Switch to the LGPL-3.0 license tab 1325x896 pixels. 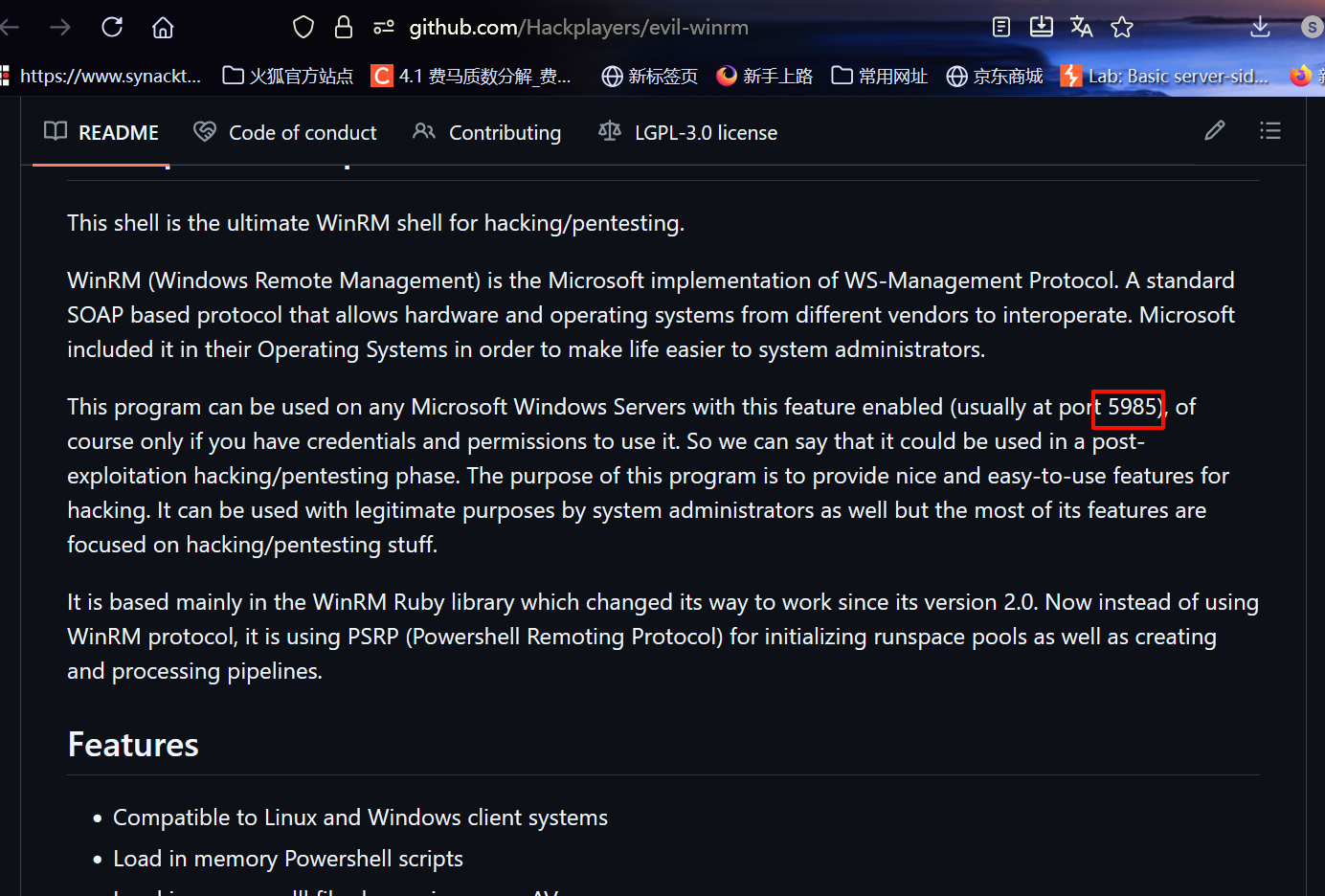click(687, 132)
